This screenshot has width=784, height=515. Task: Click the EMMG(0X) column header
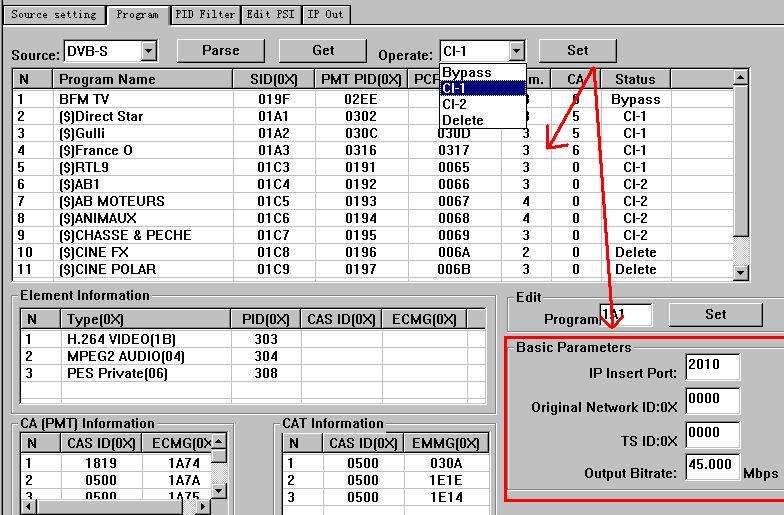[446, 443]
